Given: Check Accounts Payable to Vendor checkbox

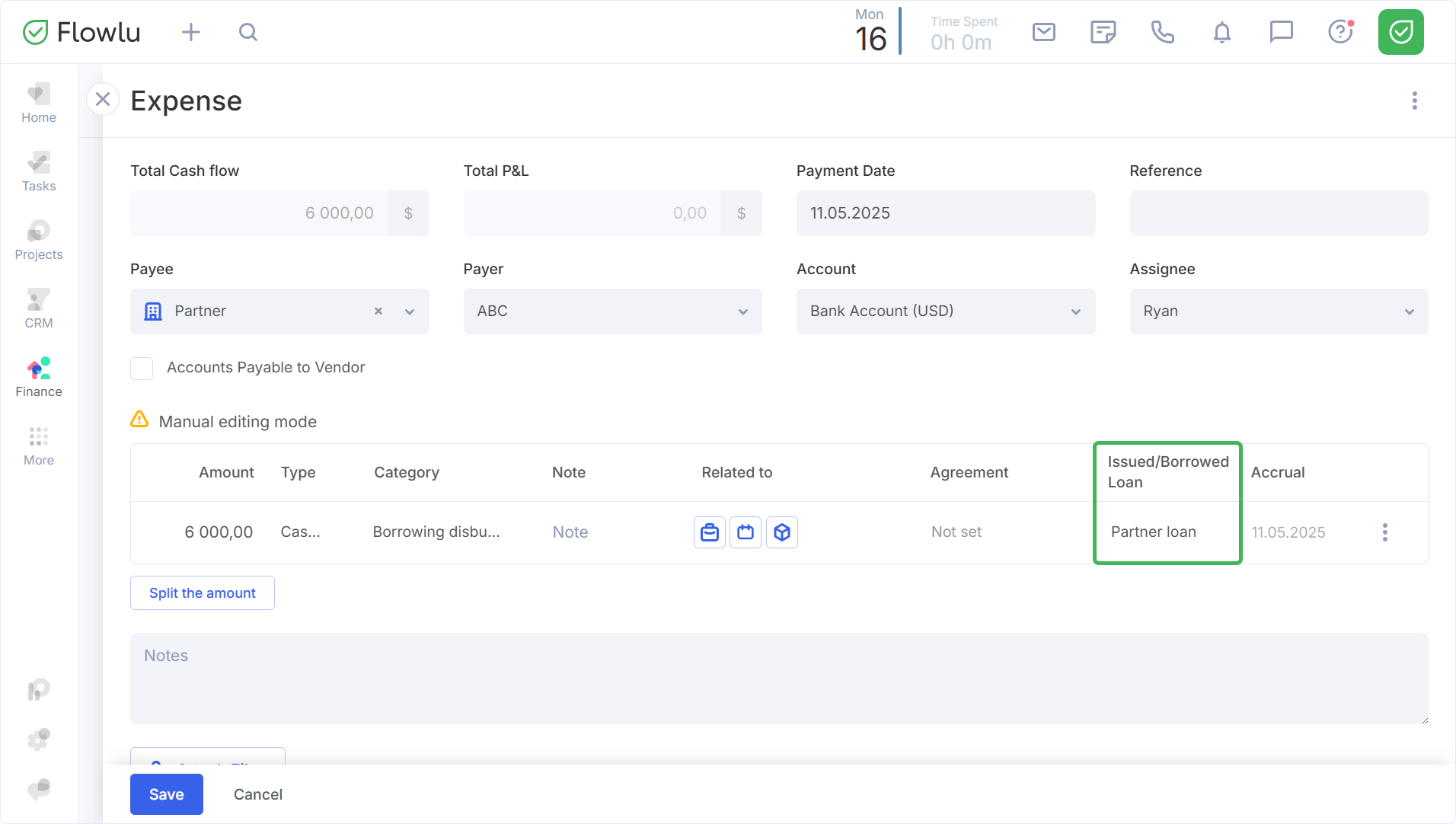Looking at the screenshot, I should [x=142, y=368].
